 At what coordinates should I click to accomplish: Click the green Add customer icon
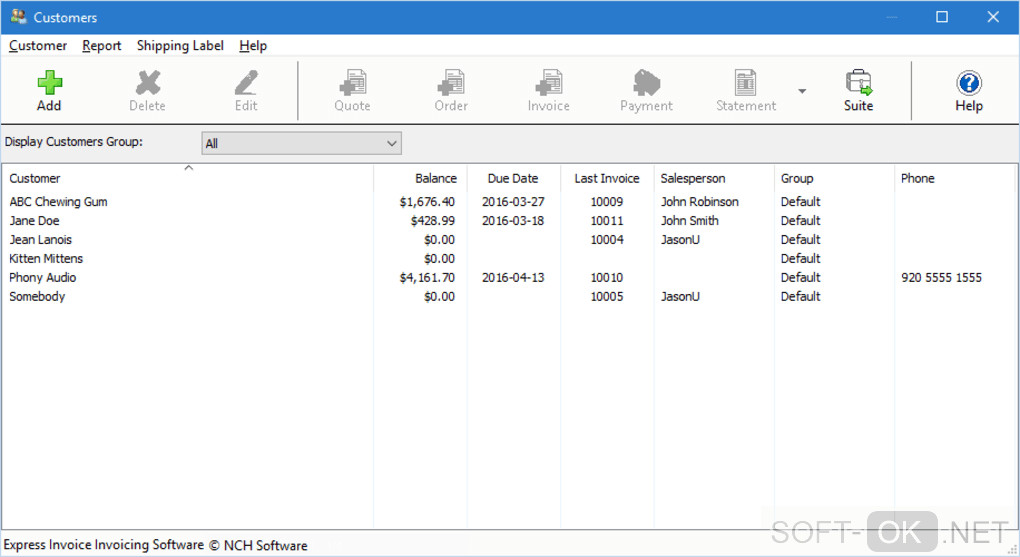point(49,83)
